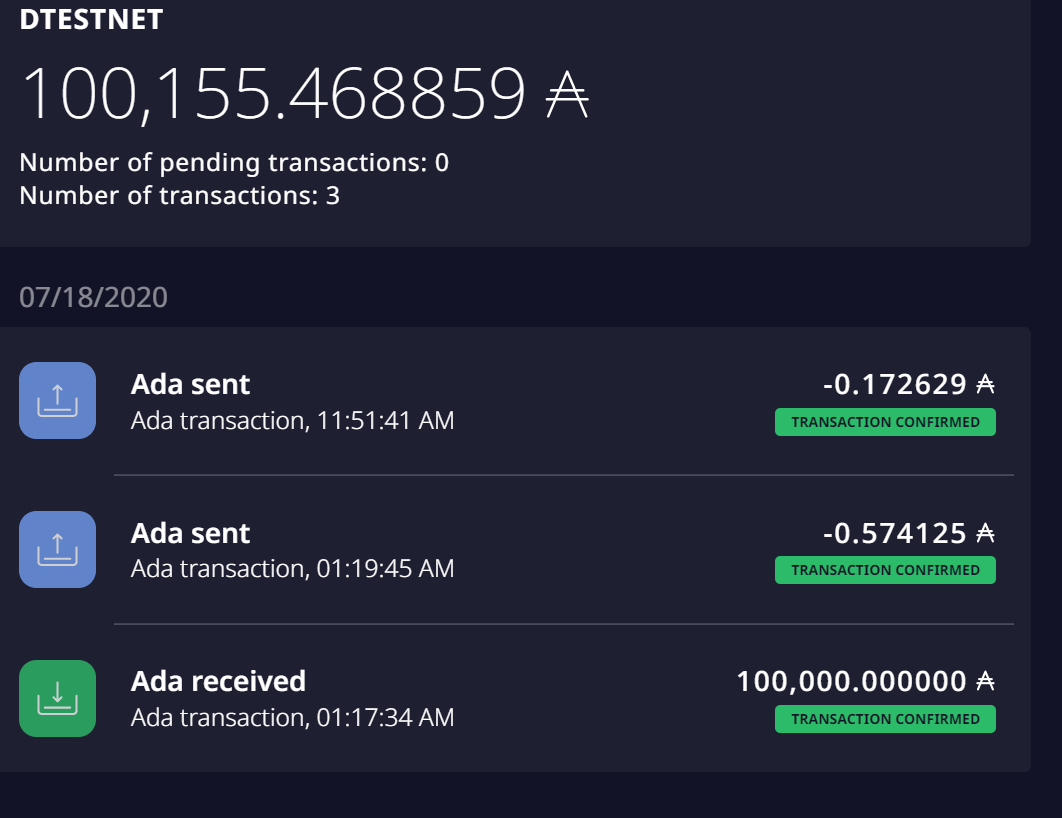Click the ADA symbol beside -0.574125
Image resolution: width=1062 pixels, height=818 pixels.
click(x=987, y=533)
